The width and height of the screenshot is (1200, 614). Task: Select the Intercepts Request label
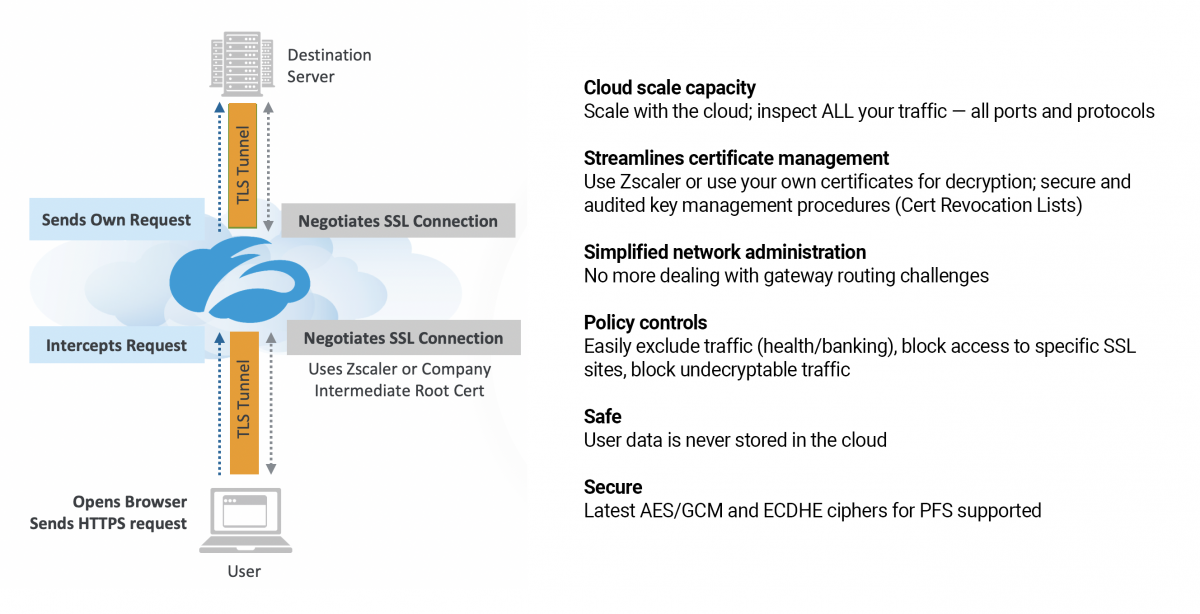coord(116,346)
